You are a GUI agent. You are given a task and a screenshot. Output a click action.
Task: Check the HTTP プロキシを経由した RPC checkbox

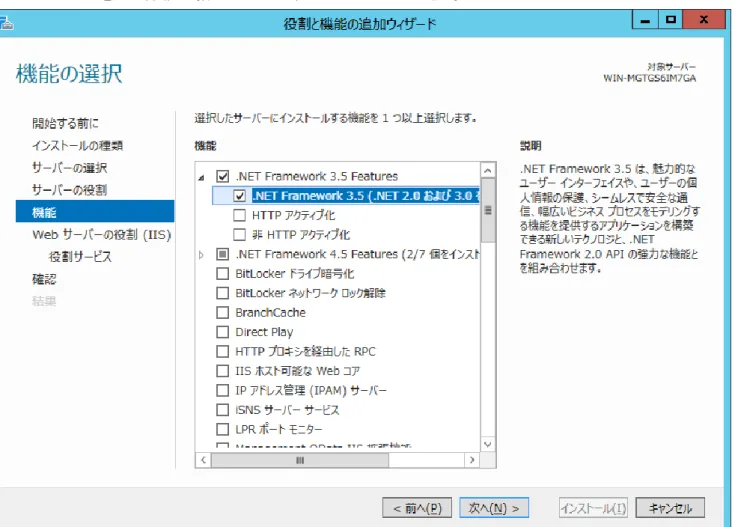click(x=223, y=351)
